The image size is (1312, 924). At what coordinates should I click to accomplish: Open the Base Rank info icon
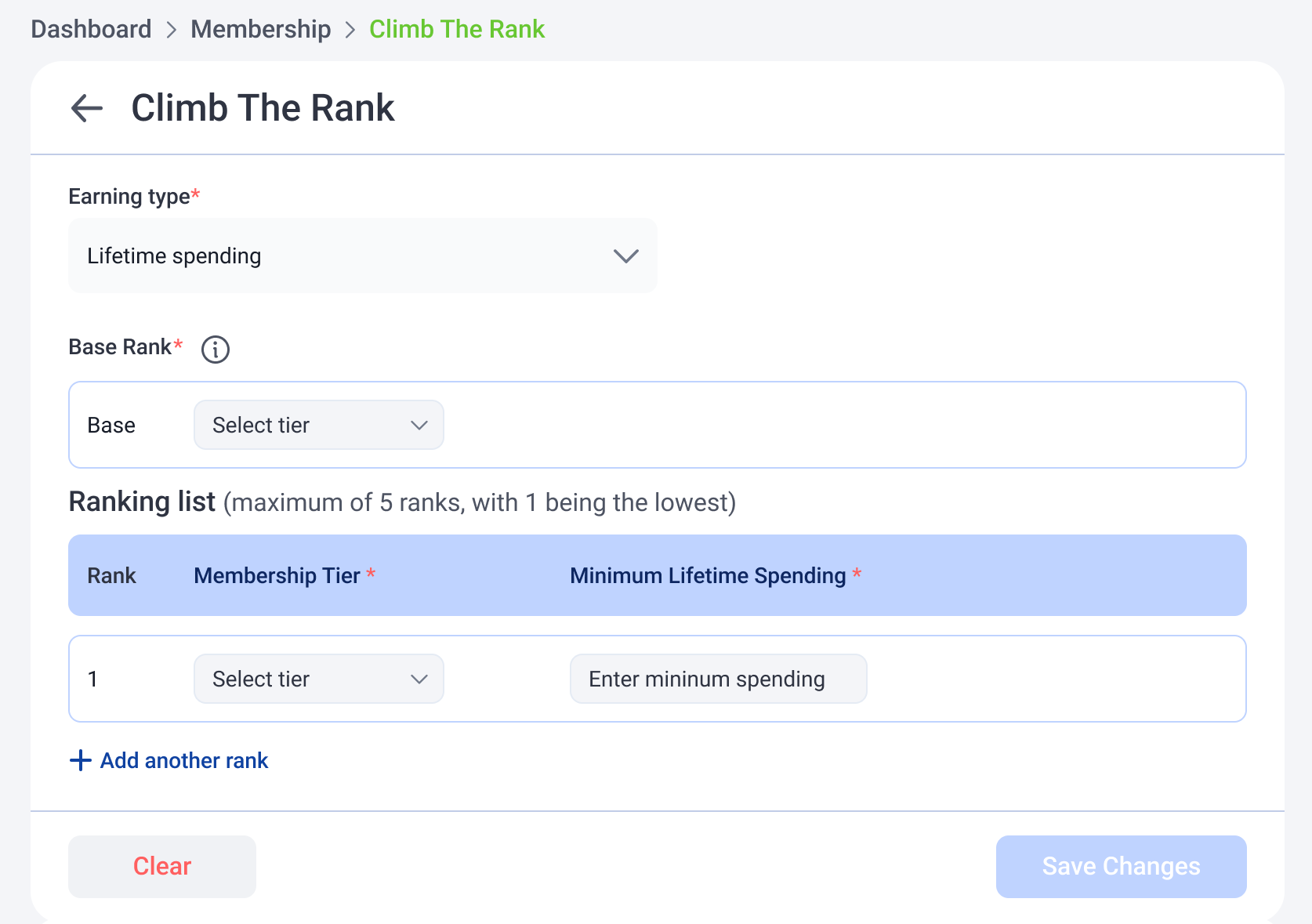(216, 349)
